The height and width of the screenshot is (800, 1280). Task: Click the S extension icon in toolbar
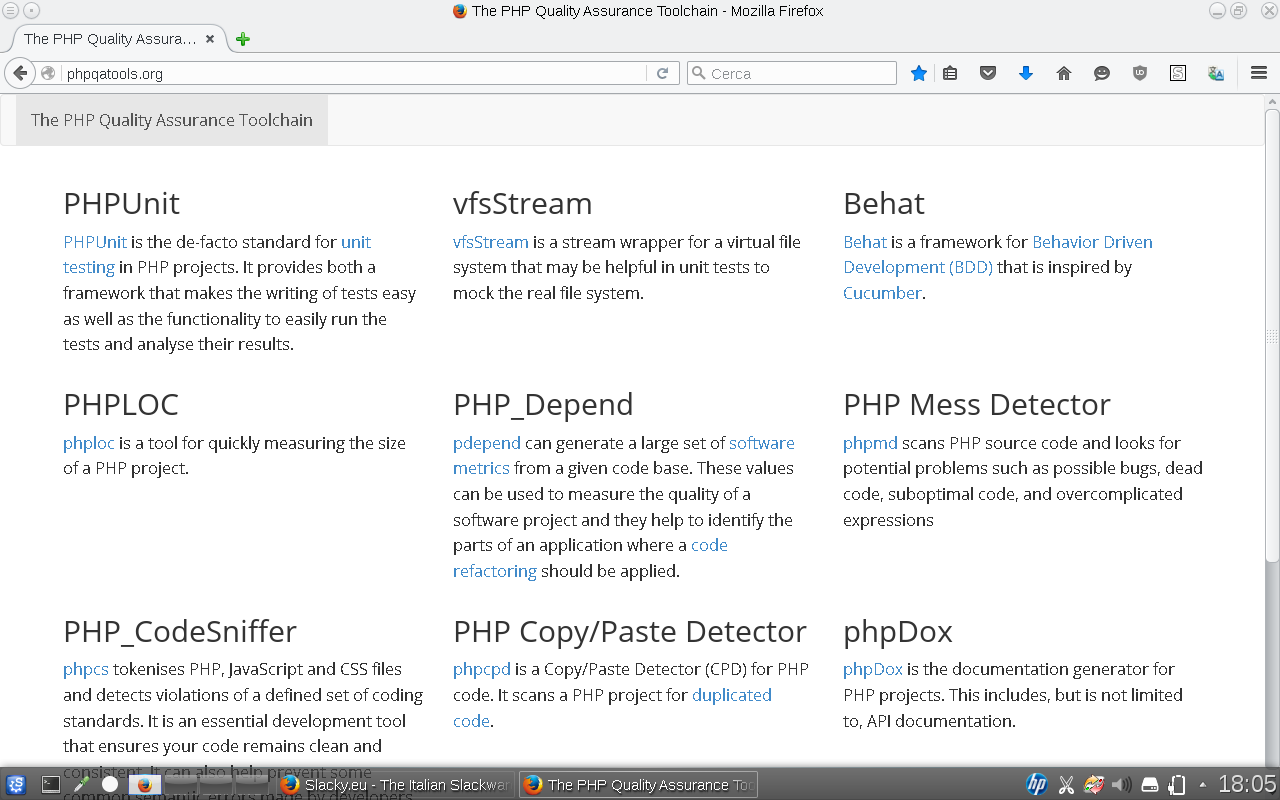pyautogui.click(x=1178, y=73)
